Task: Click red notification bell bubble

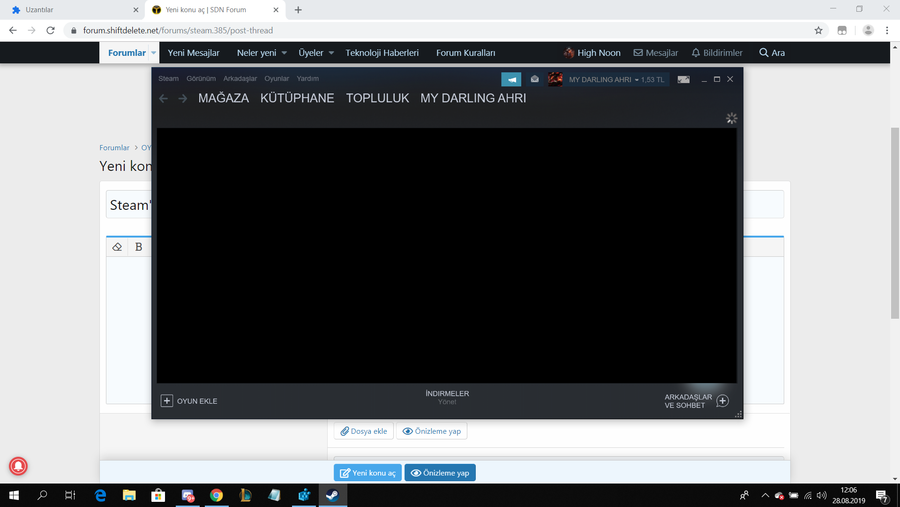Action: click(x=18, y=466)
